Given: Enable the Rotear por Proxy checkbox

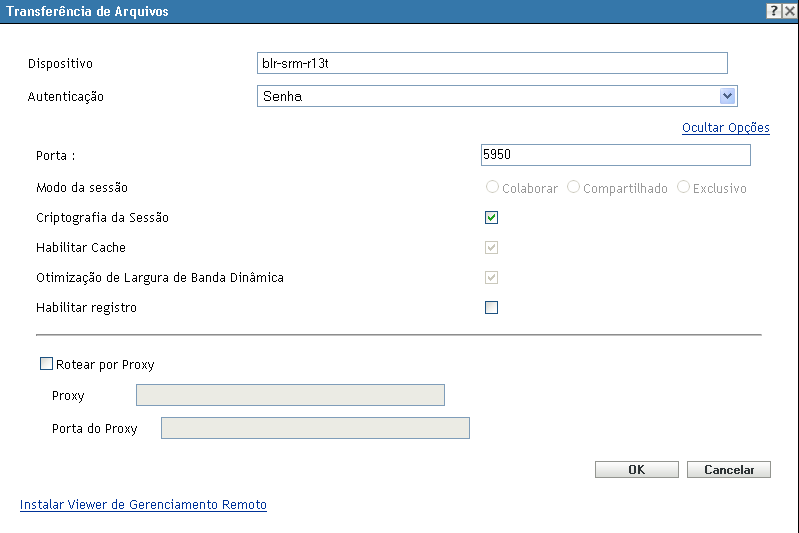Looking at the screenshot, I should 46,365.
